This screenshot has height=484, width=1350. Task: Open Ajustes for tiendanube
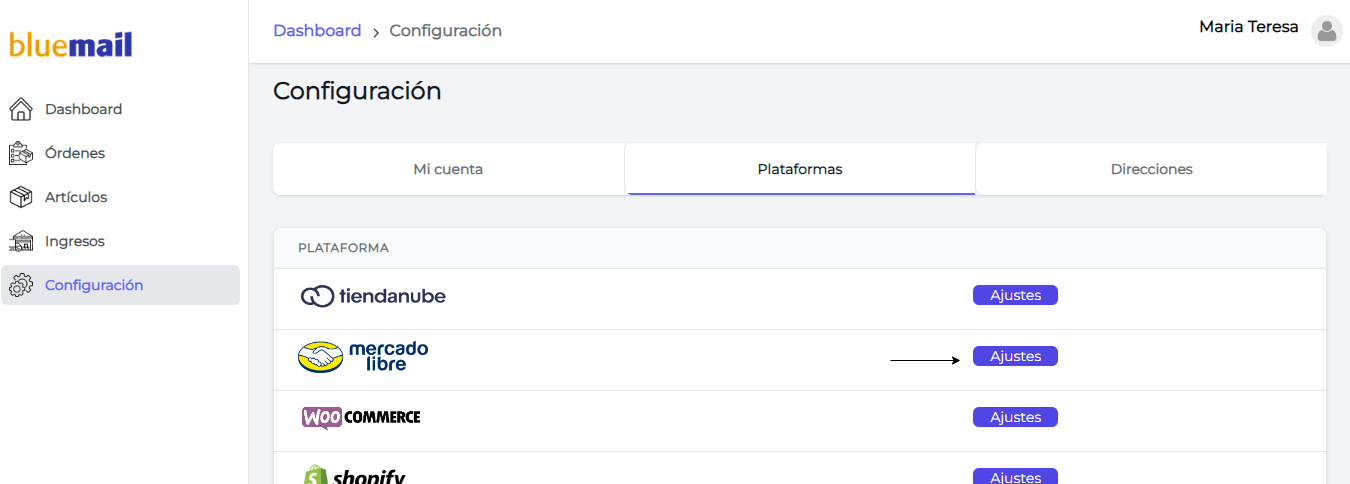(x=1015, y=295)
